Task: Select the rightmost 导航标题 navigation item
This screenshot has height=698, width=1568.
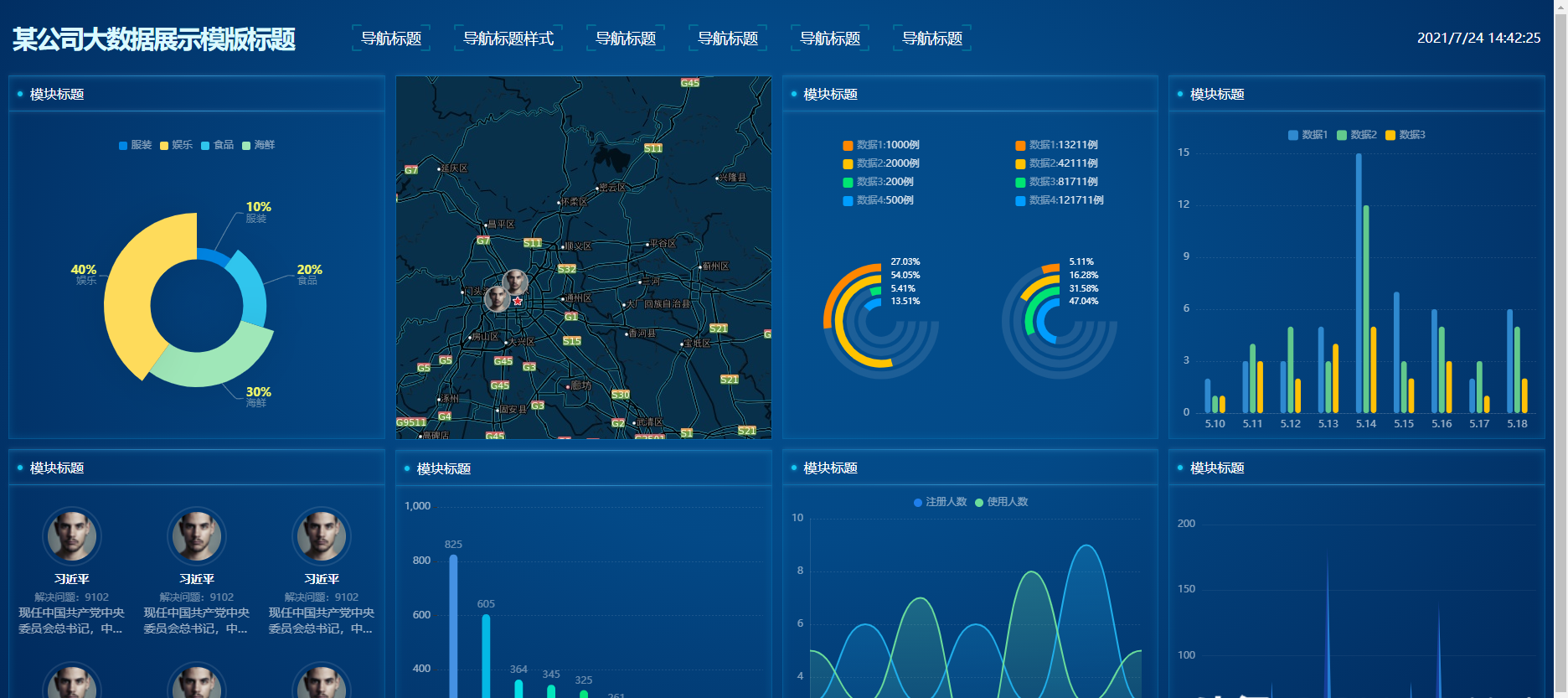Action: click(932, 39)
